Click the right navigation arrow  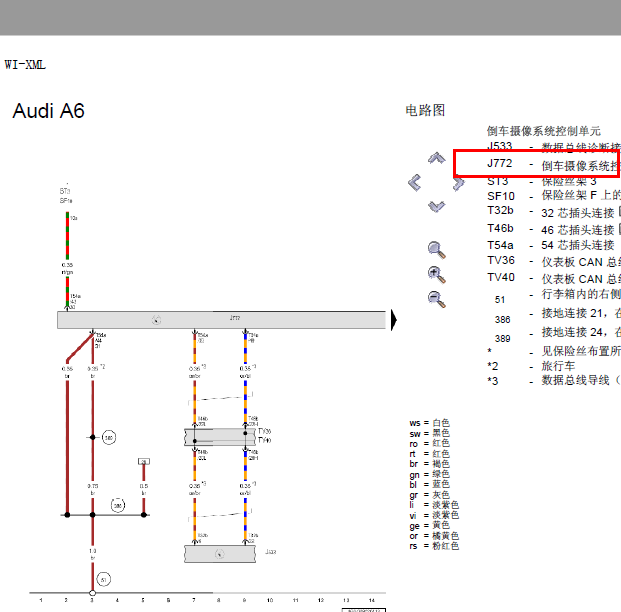(459, 183)
